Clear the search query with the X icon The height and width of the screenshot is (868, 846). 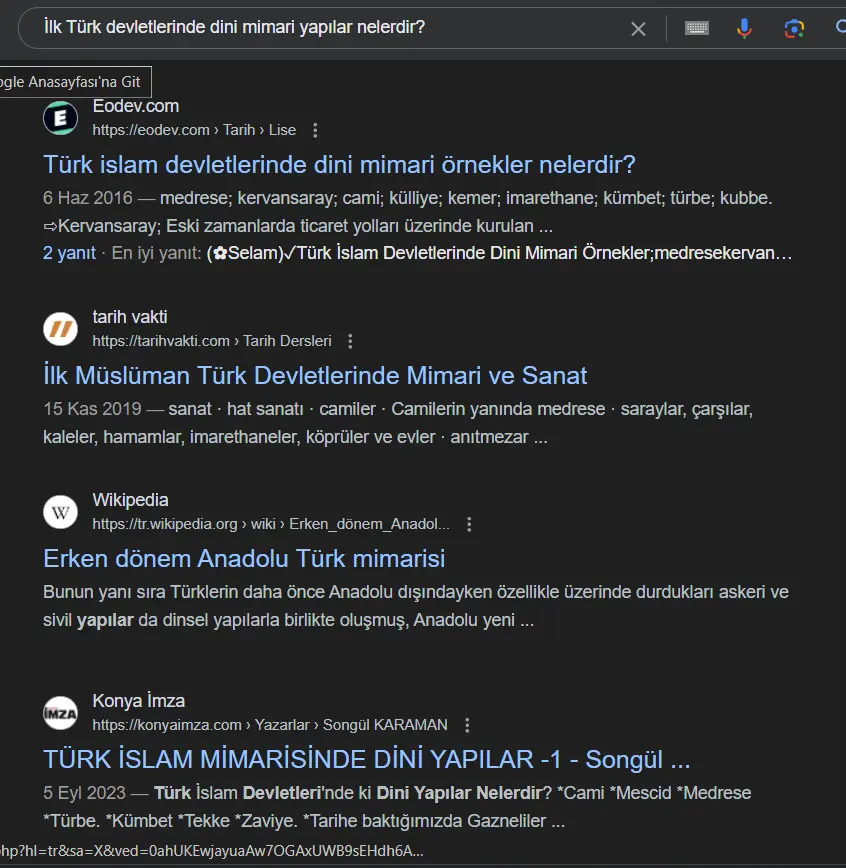tap(638, 29)
